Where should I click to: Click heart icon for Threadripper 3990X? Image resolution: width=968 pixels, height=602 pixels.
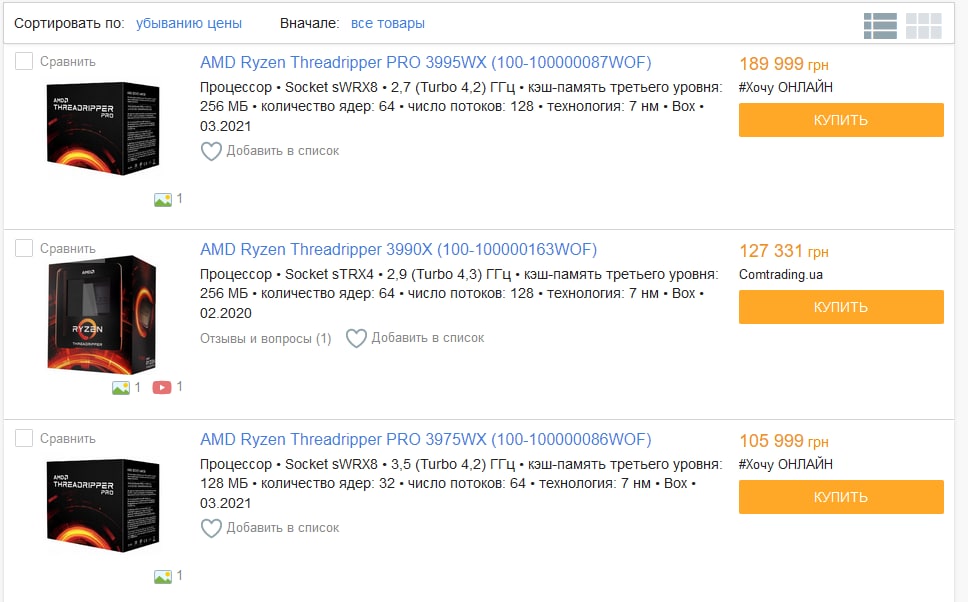click(356, 338)
